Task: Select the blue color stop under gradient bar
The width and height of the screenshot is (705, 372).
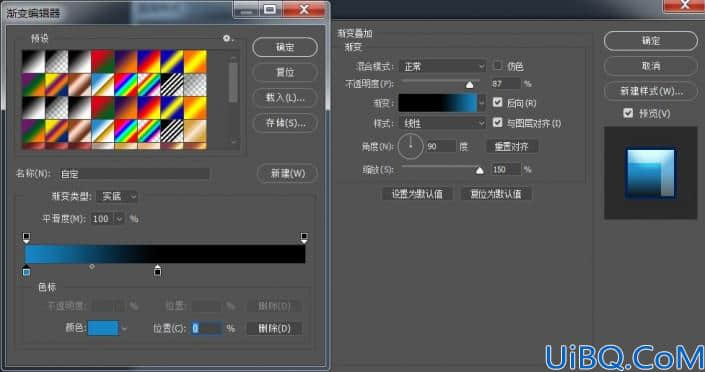Action: click(27, 271)
